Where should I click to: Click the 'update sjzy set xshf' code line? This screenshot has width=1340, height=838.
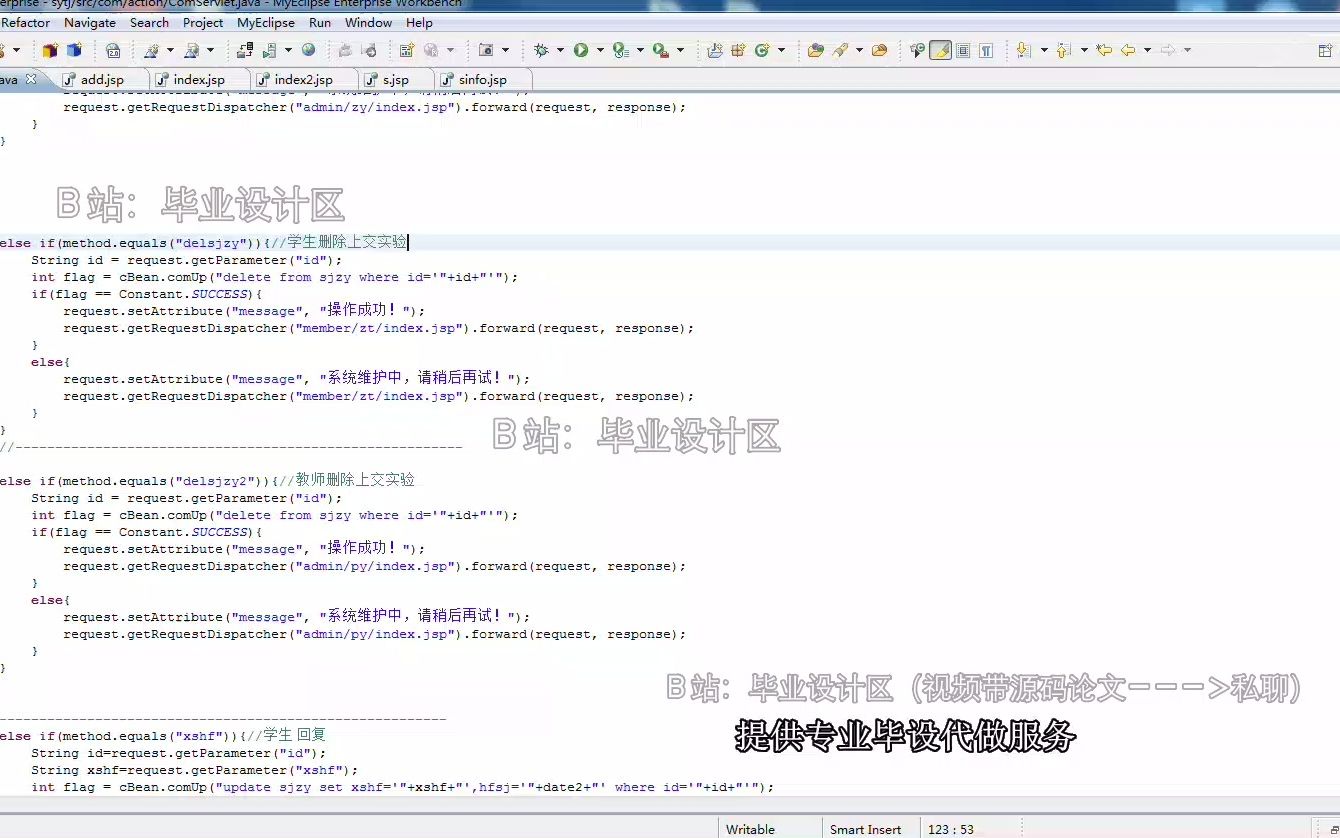pos(403,787)
